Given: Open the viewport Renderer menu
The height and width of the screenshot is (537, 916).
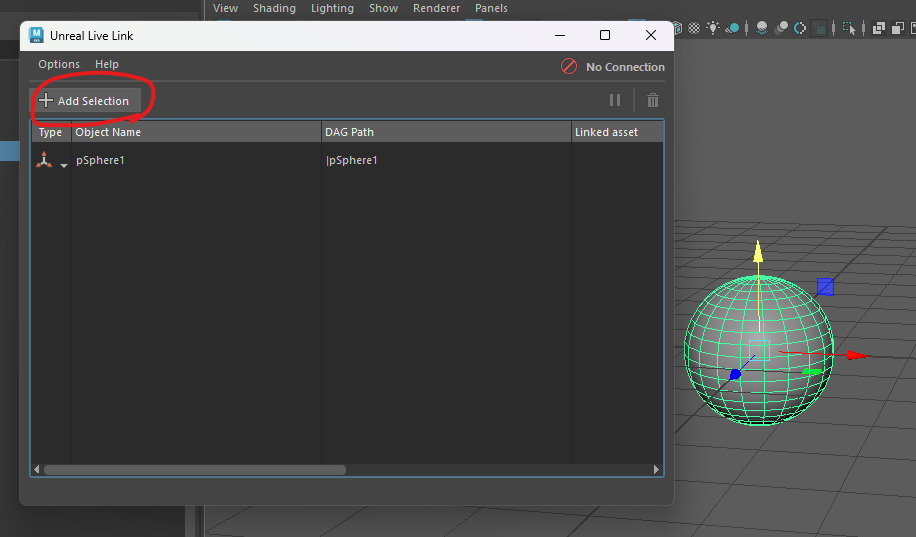Looking at the screenshot, I should click(x=436, y=8).
